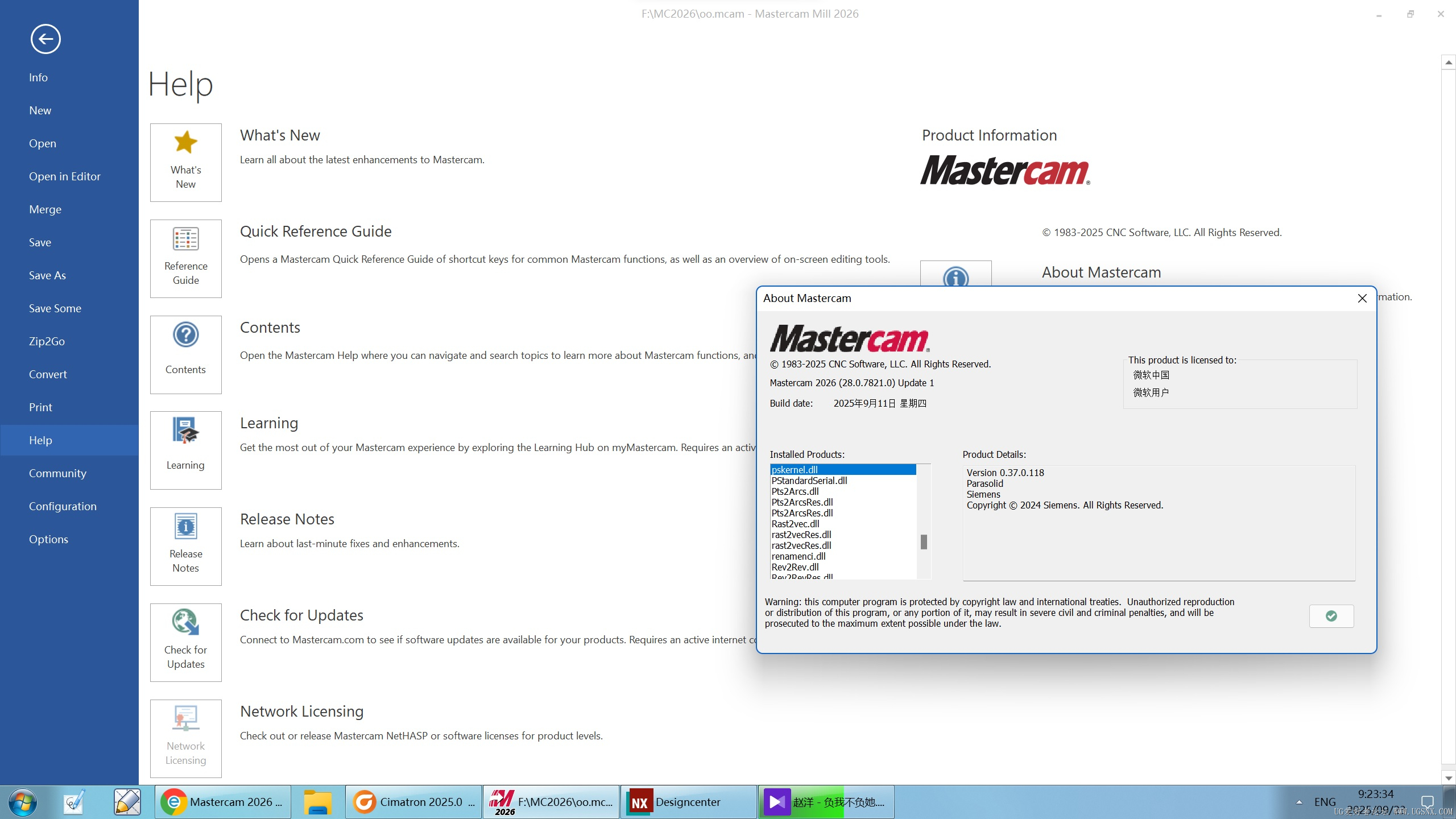Open the Release Notes tile
Viewport: 1456px width, 819px height.
coord(185,547)
